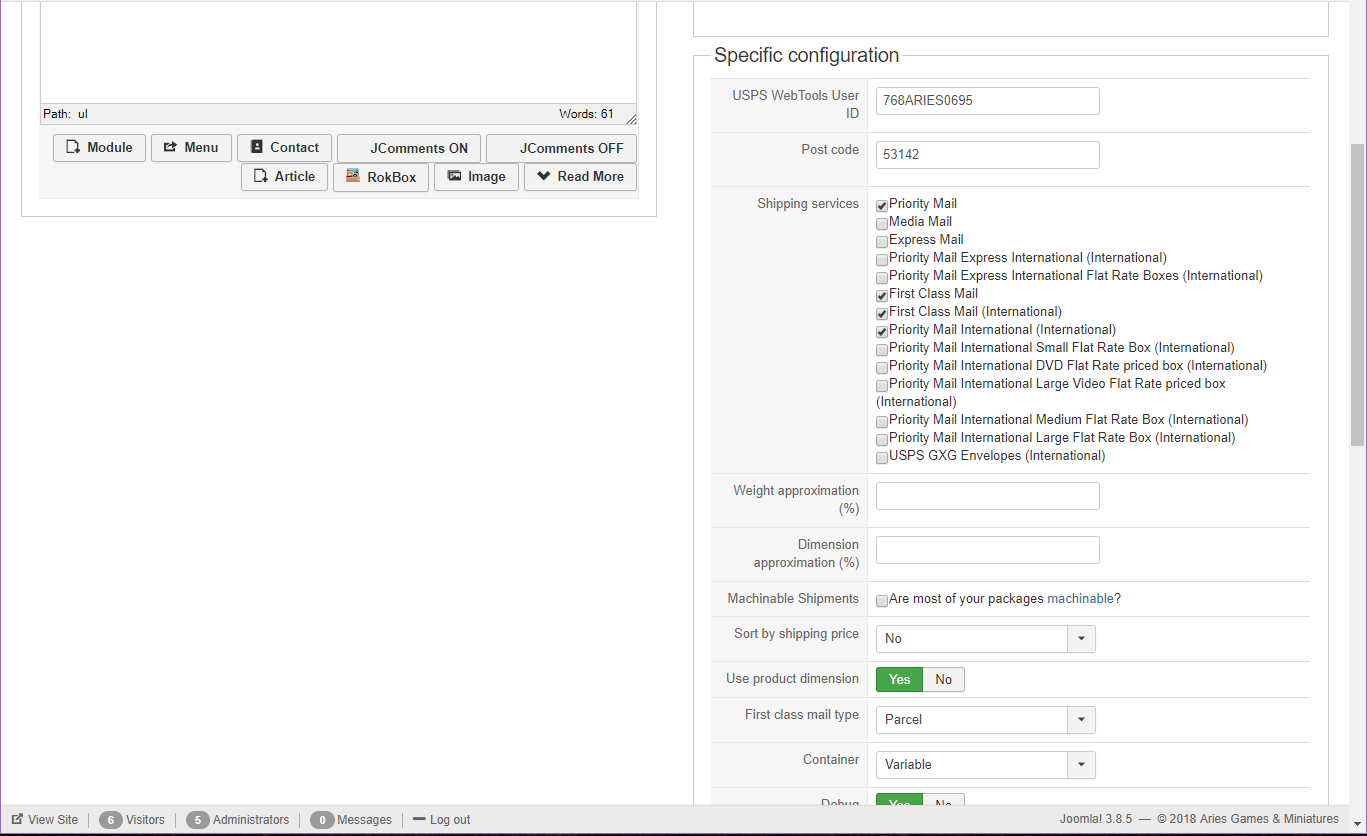
Task: Click the Read More button
Action: tap(580, 177)
